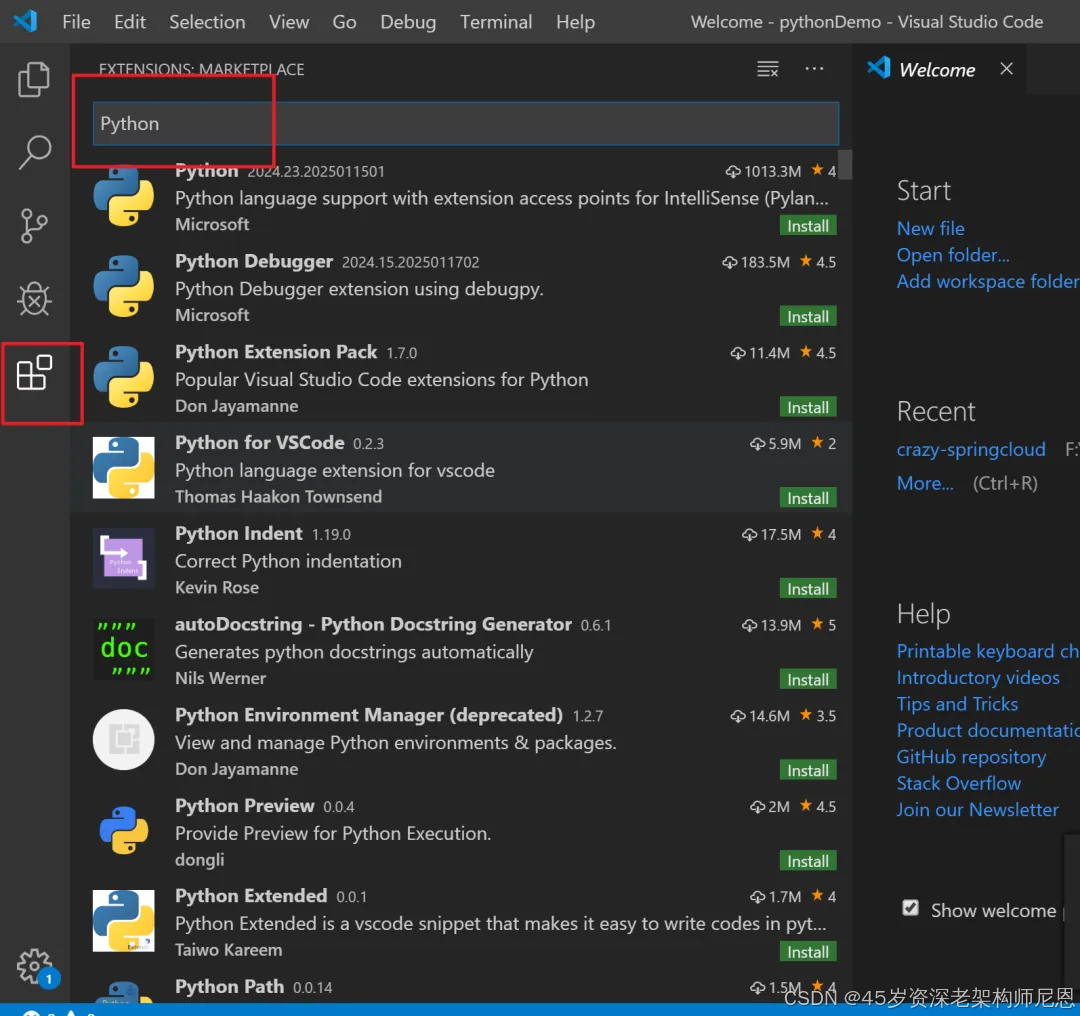Open the Terminal menu
Viewport: 1080px width, 1016px height.
[496, 22]
